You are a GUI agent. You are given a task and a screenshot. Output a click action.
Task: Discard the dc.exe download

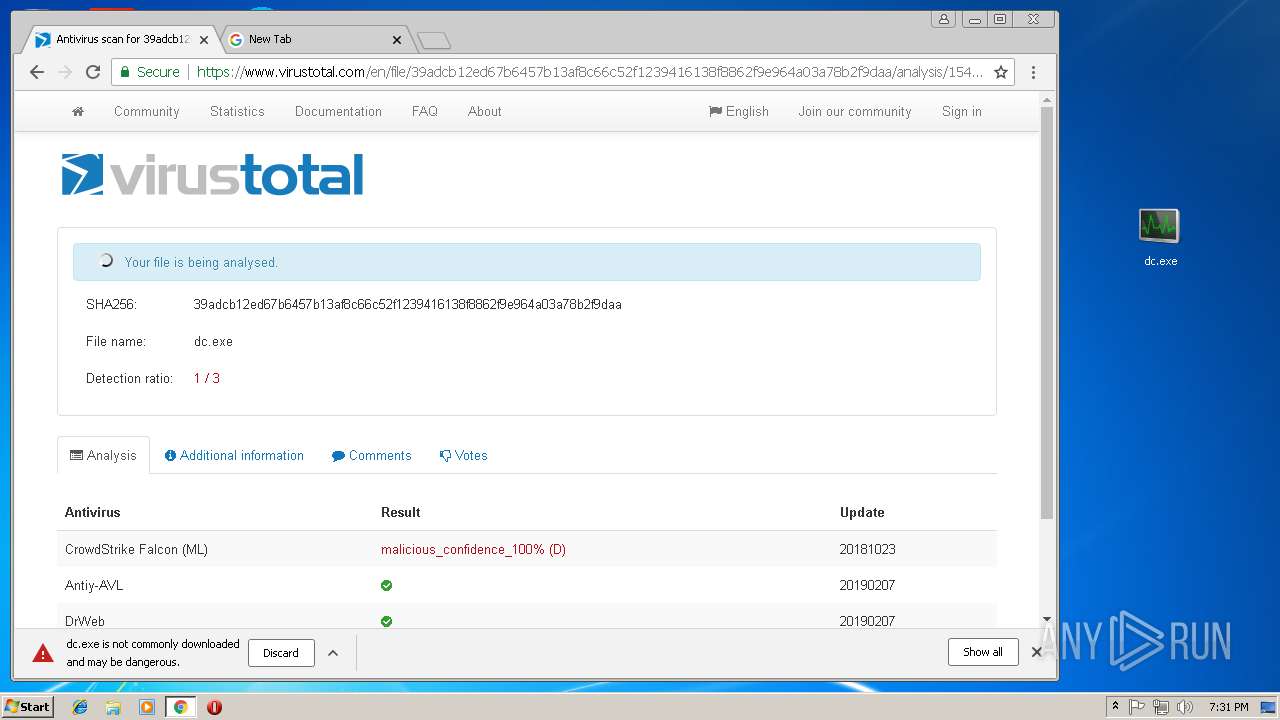point(281,653)
